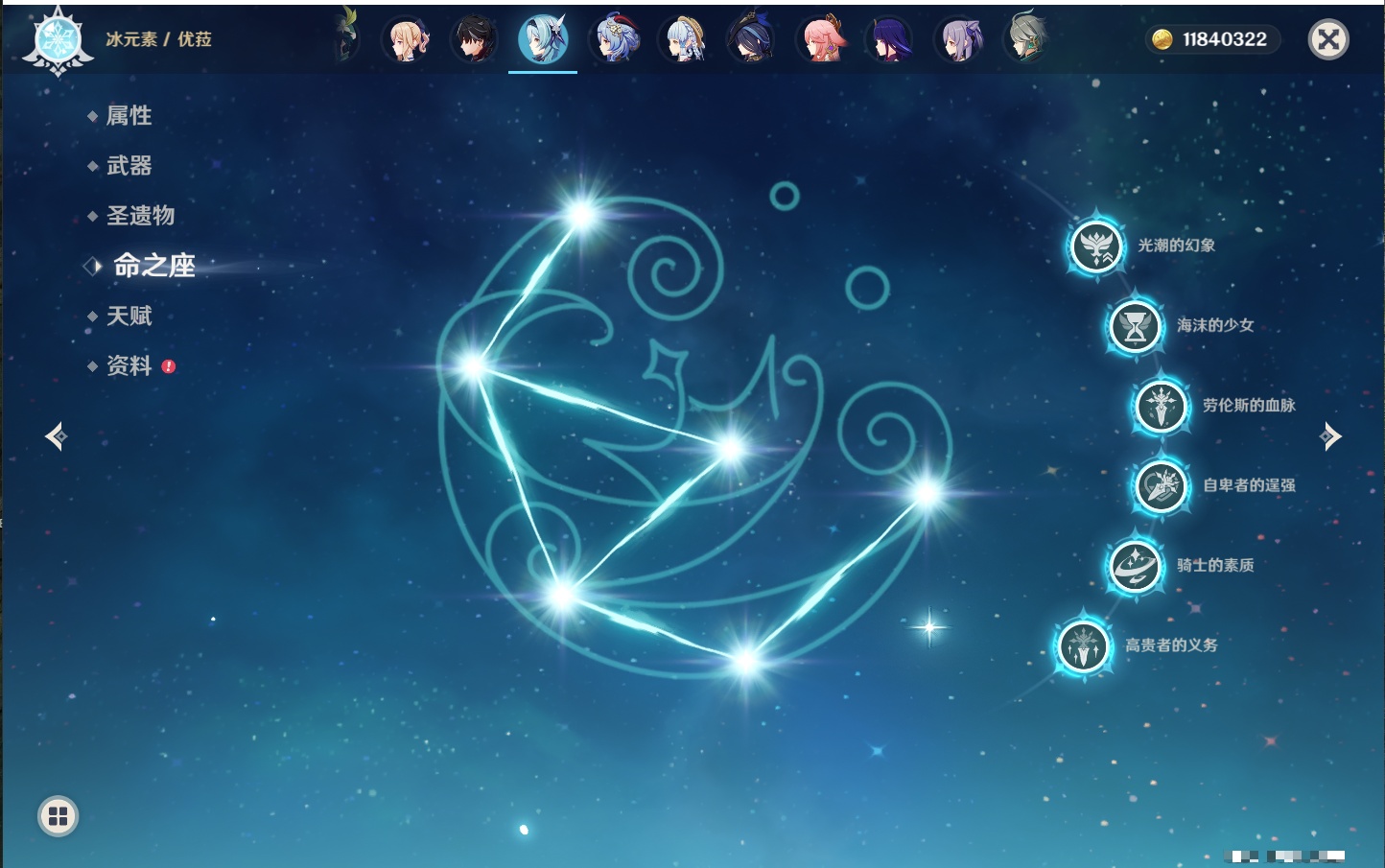Select the partially hidden green-haired avatar

(347, 35)
